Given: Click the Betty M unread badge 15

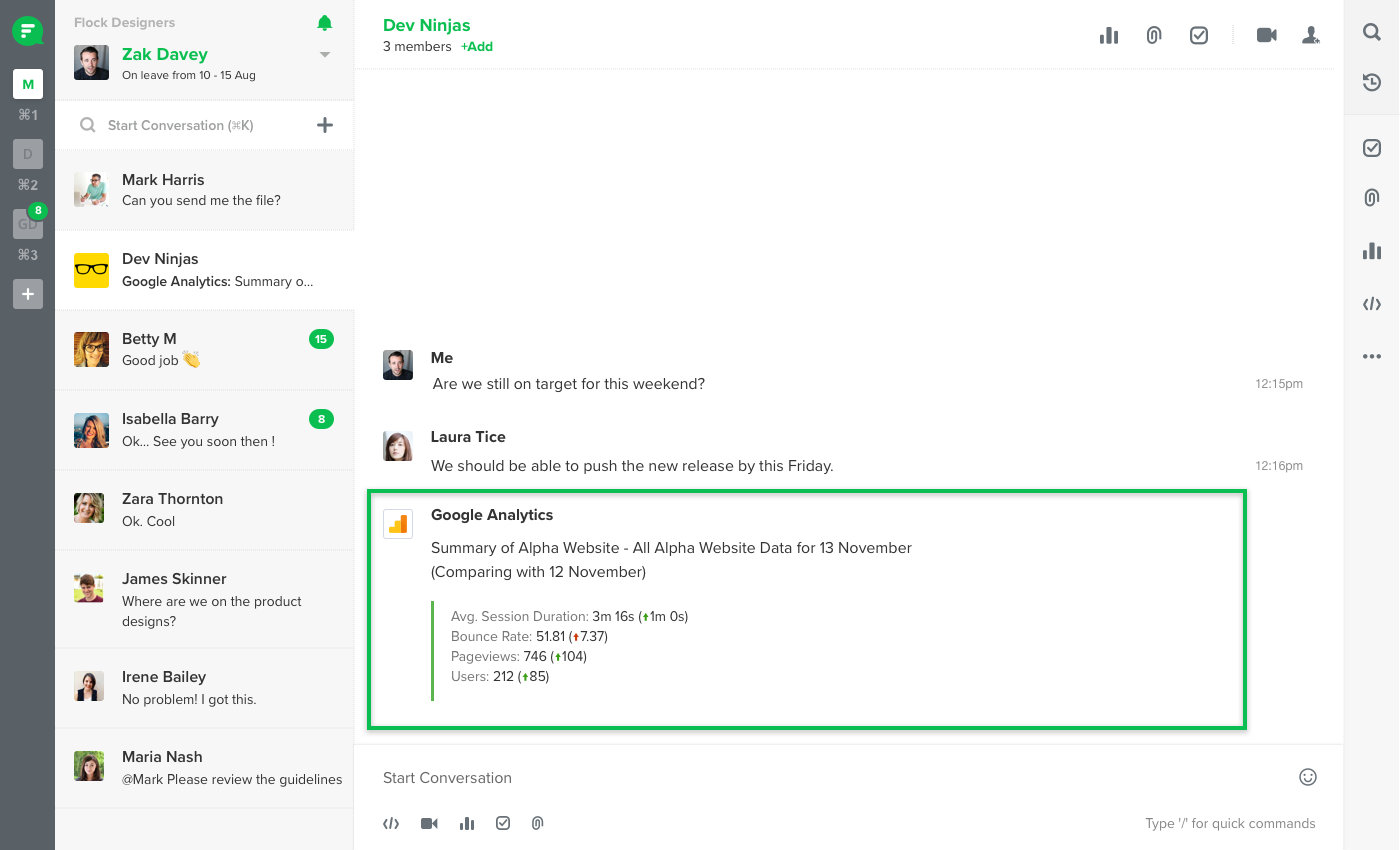Looking at the screenshot, I should 321,339.
